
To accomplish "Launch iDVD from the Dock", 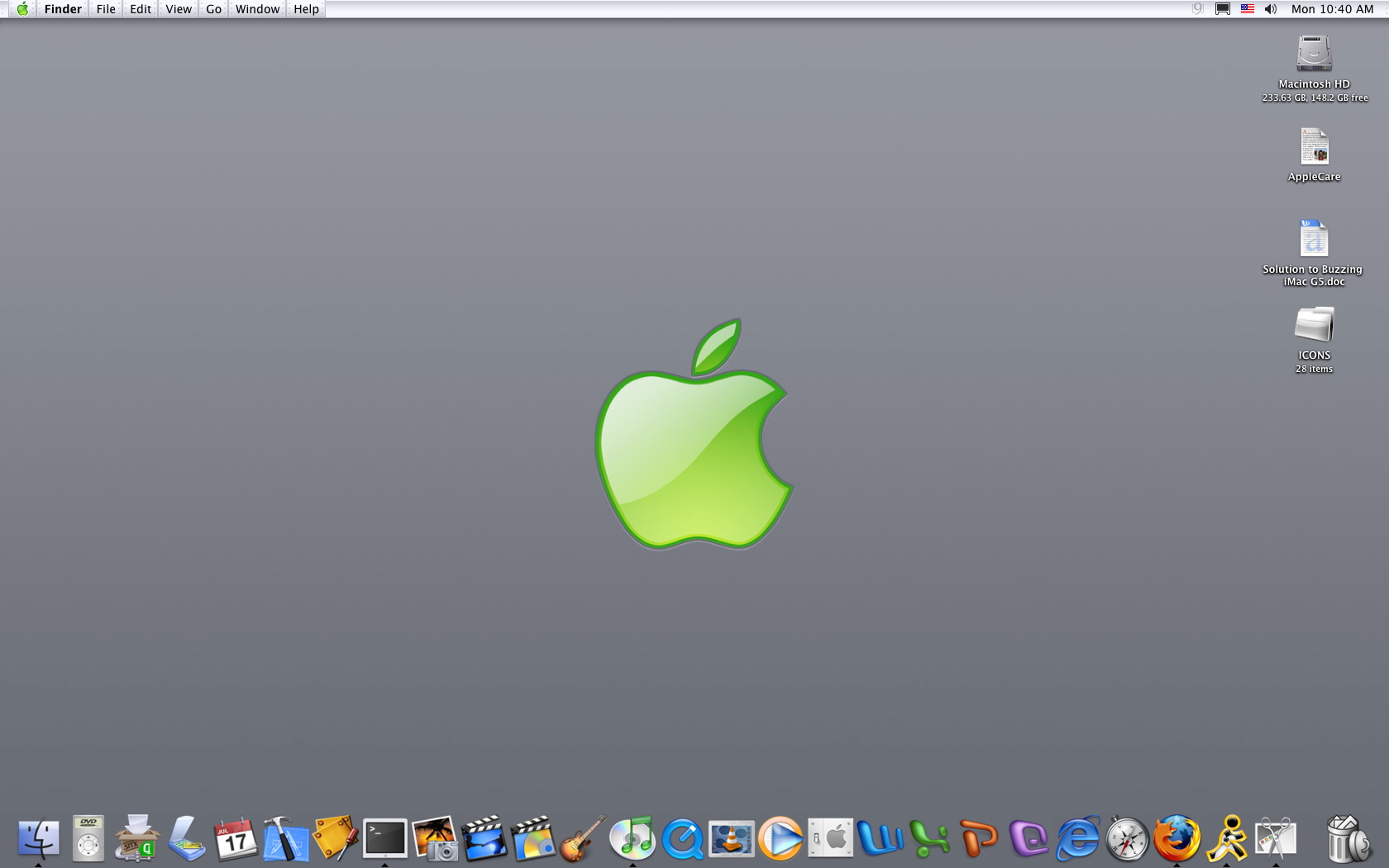I will pos(533,839).
